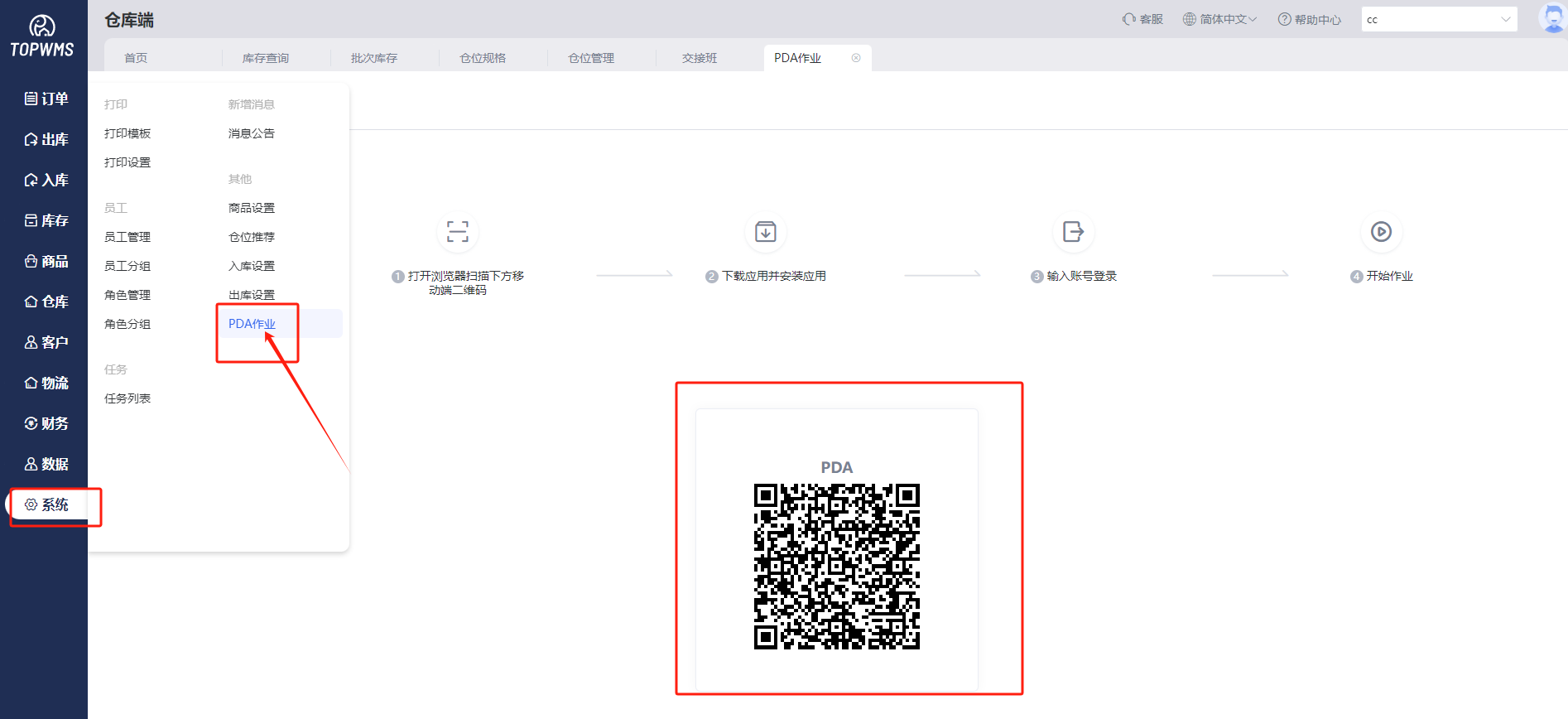Click step text 输入账号登录
The image size is (1568, 719).
click(1082, 276)
